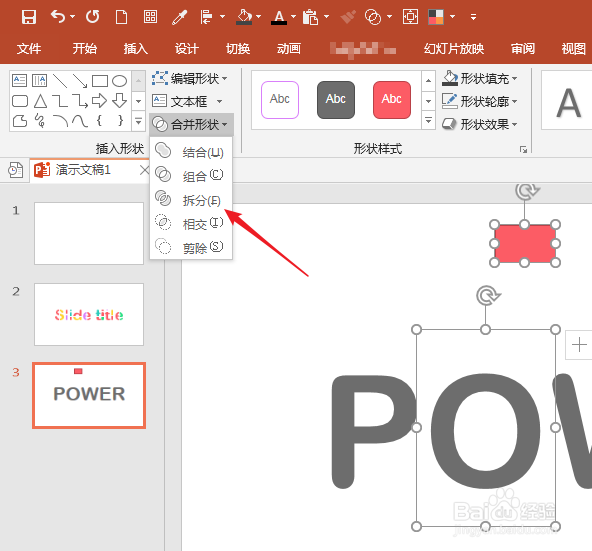The height and width of the screenshot is (551, 592).
Task: Open the Undo history dropdown arrow
Action: coord(72,17)
